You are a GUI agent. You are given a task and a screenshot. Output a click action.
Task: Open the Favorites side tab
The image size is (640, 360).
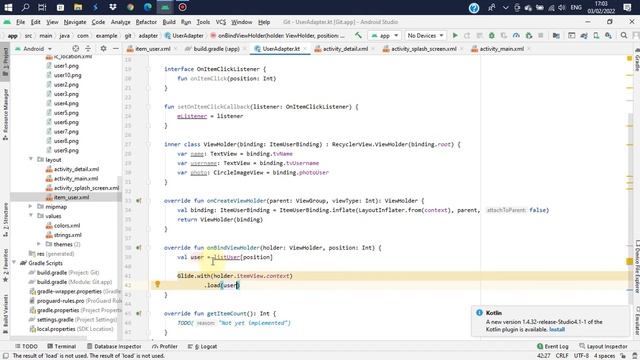click(x=5, y=265)
